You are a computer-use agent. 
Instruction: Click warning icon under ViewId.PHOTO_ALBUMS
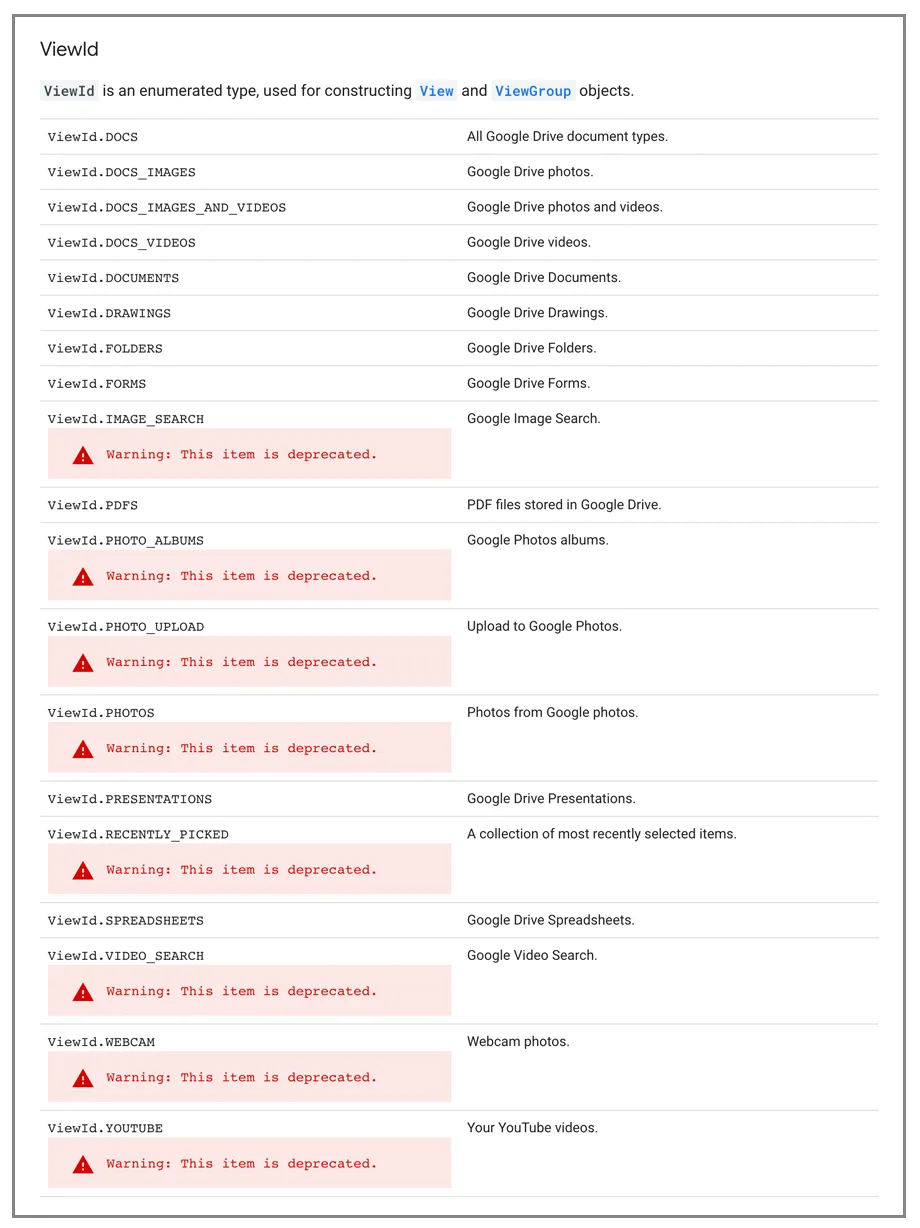coord(83,577)
